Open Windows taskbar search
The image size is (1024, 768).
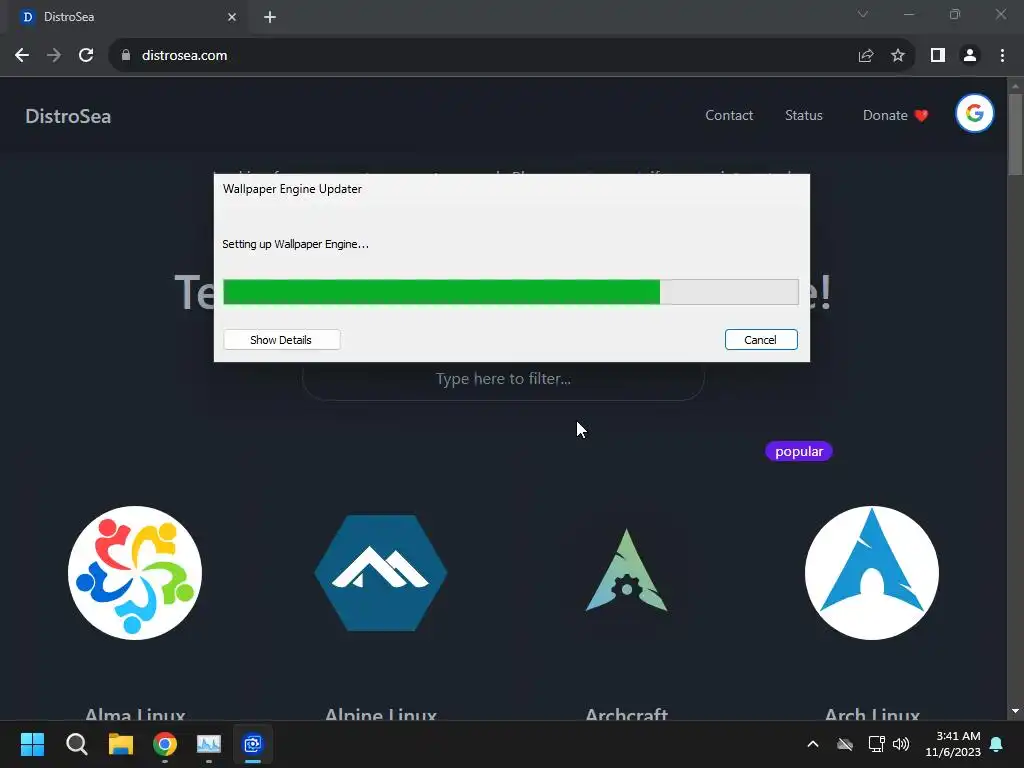pos(76,744)
